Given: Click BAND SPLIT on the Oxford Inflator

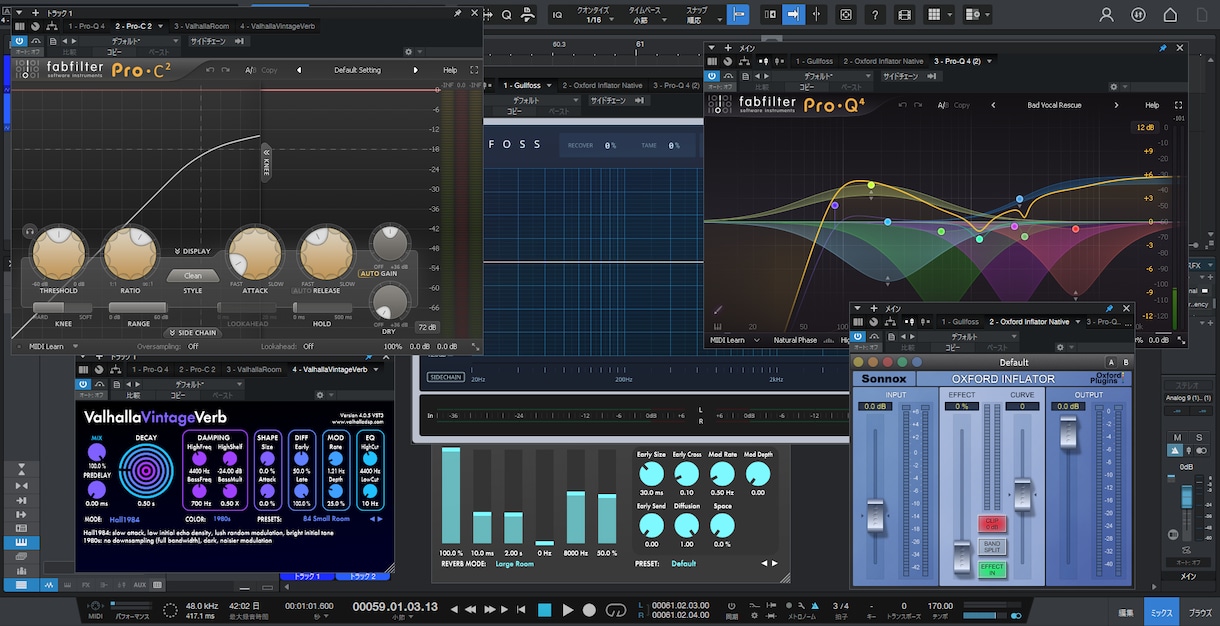Looking at the screenshot, I should [992, 547].
